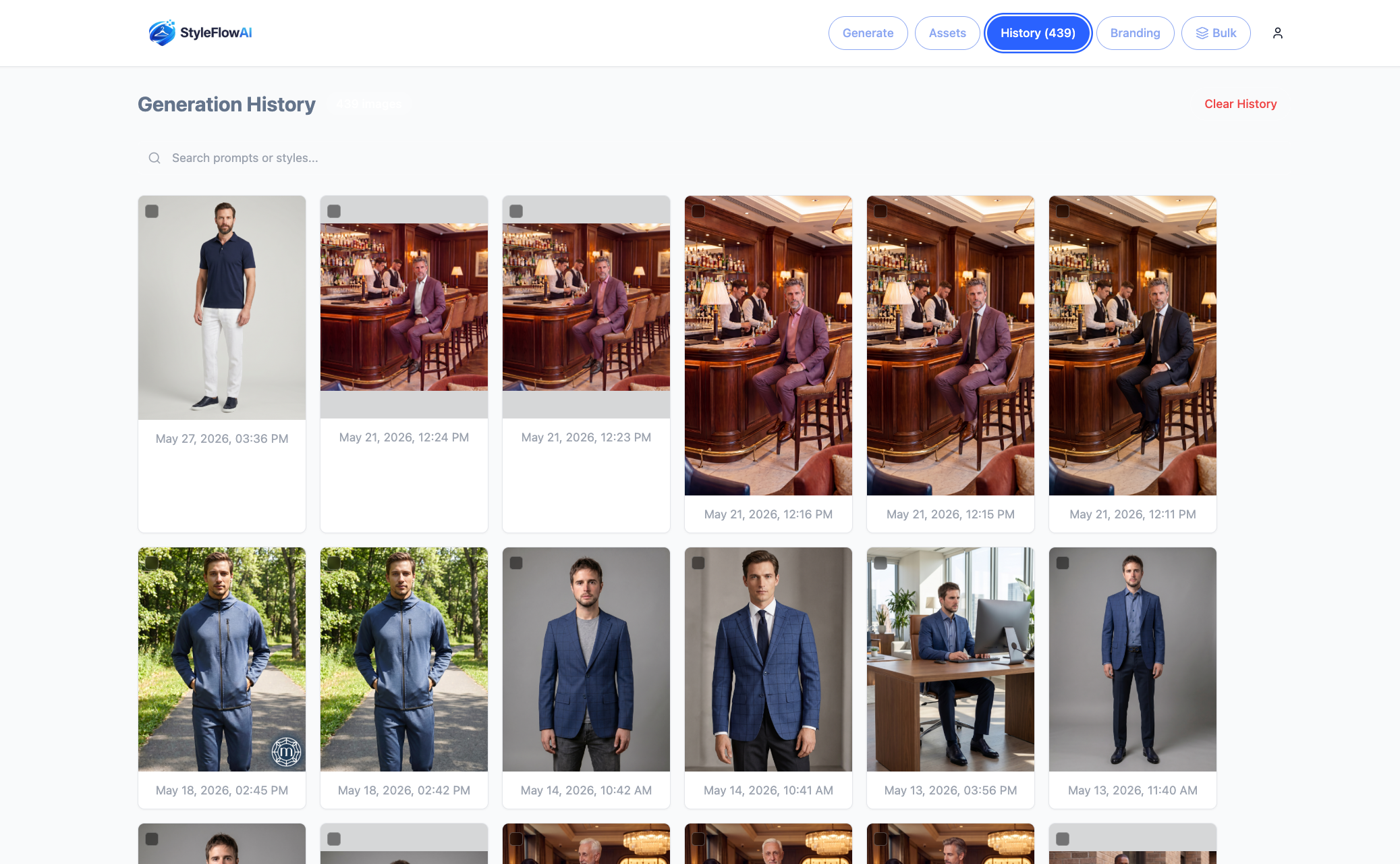
Task: Click the Generation History heading
Action: (227, 105)
